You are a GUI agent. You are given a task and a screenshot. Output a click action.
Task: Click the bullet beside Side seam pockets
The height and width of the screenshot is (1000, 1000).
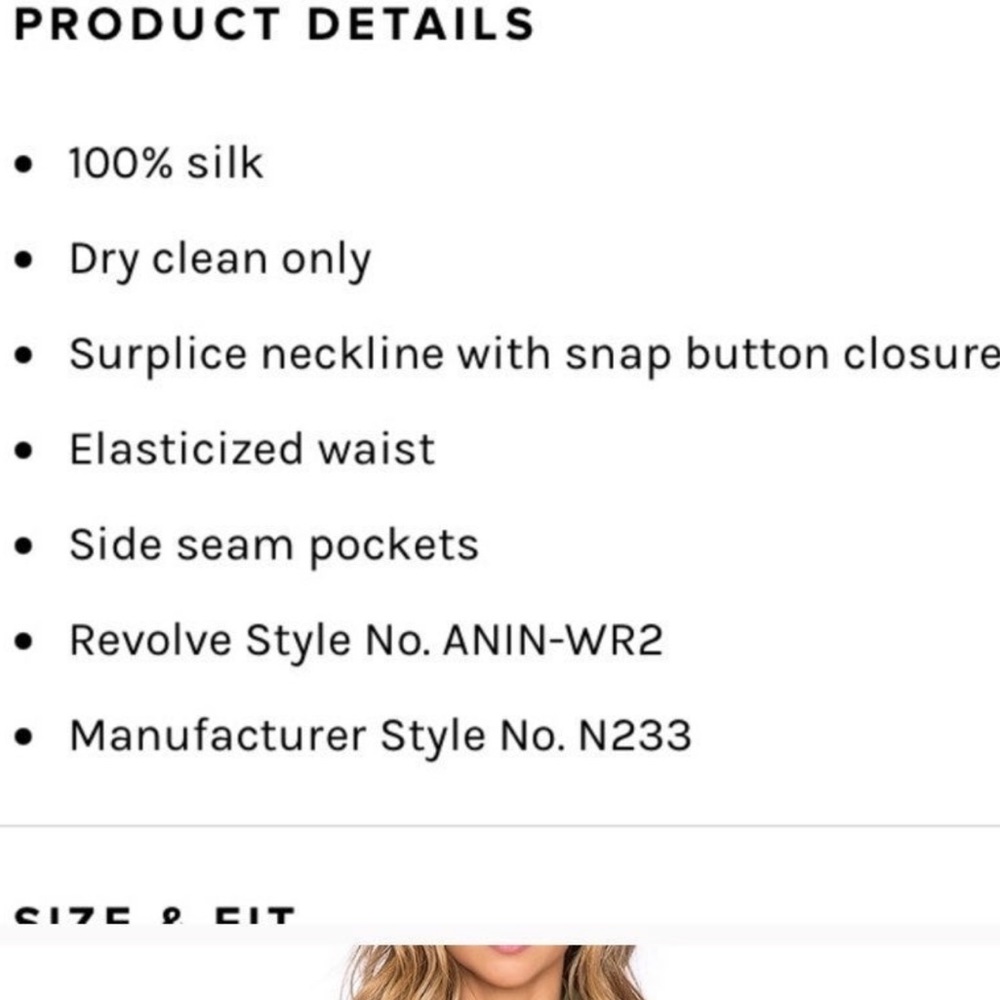(23, 546)
